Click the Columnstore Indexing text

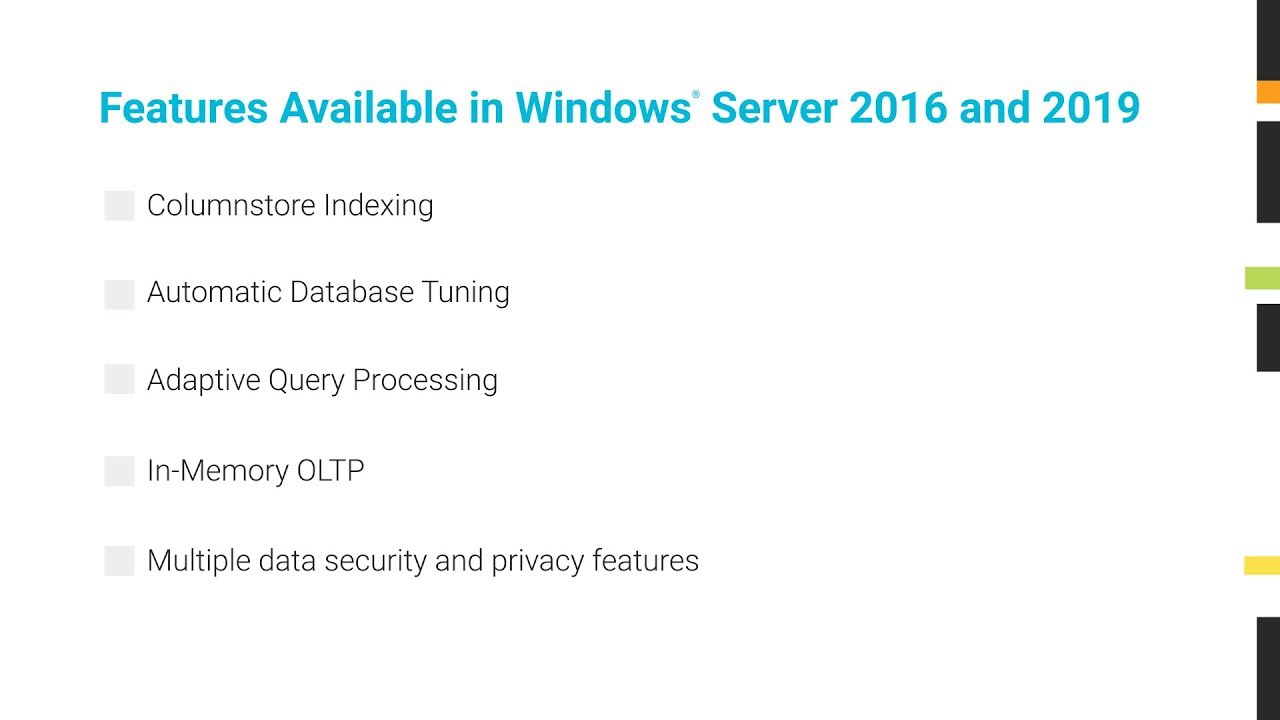(290, 206)
